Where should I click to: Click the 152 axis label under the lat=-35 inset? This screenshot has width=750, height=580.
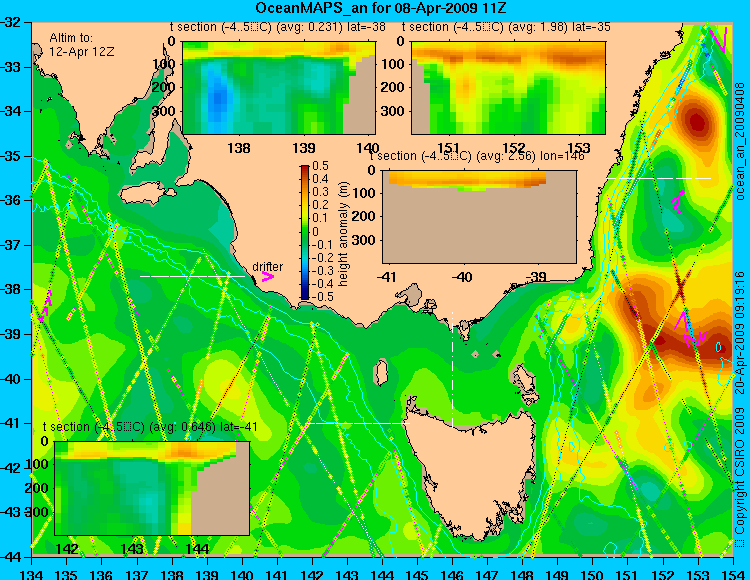click(x=514, y=148)
